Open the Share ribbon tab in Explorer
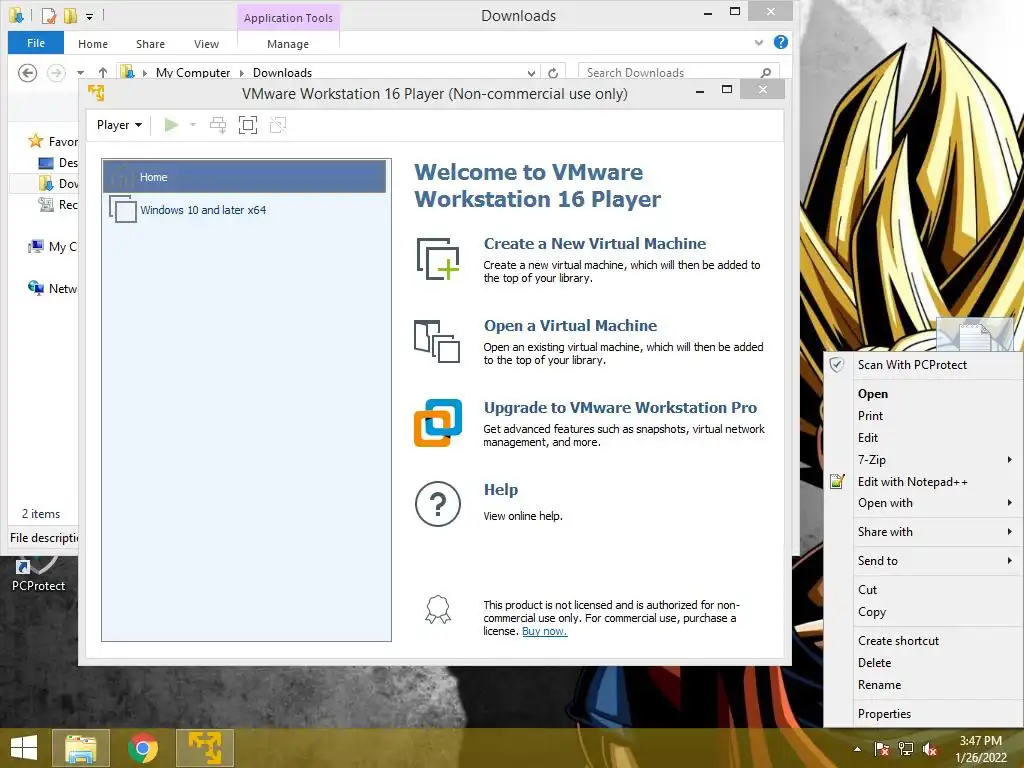 pos(150,44)
